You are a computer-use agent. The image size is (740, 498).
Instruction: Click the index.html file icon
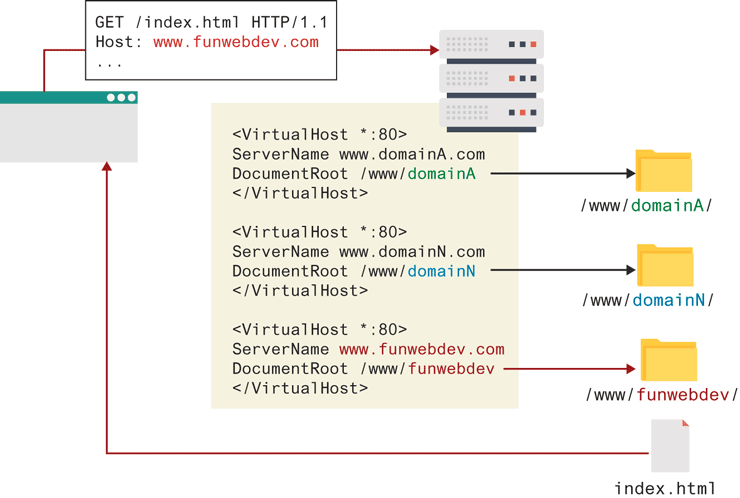[670, 445]
